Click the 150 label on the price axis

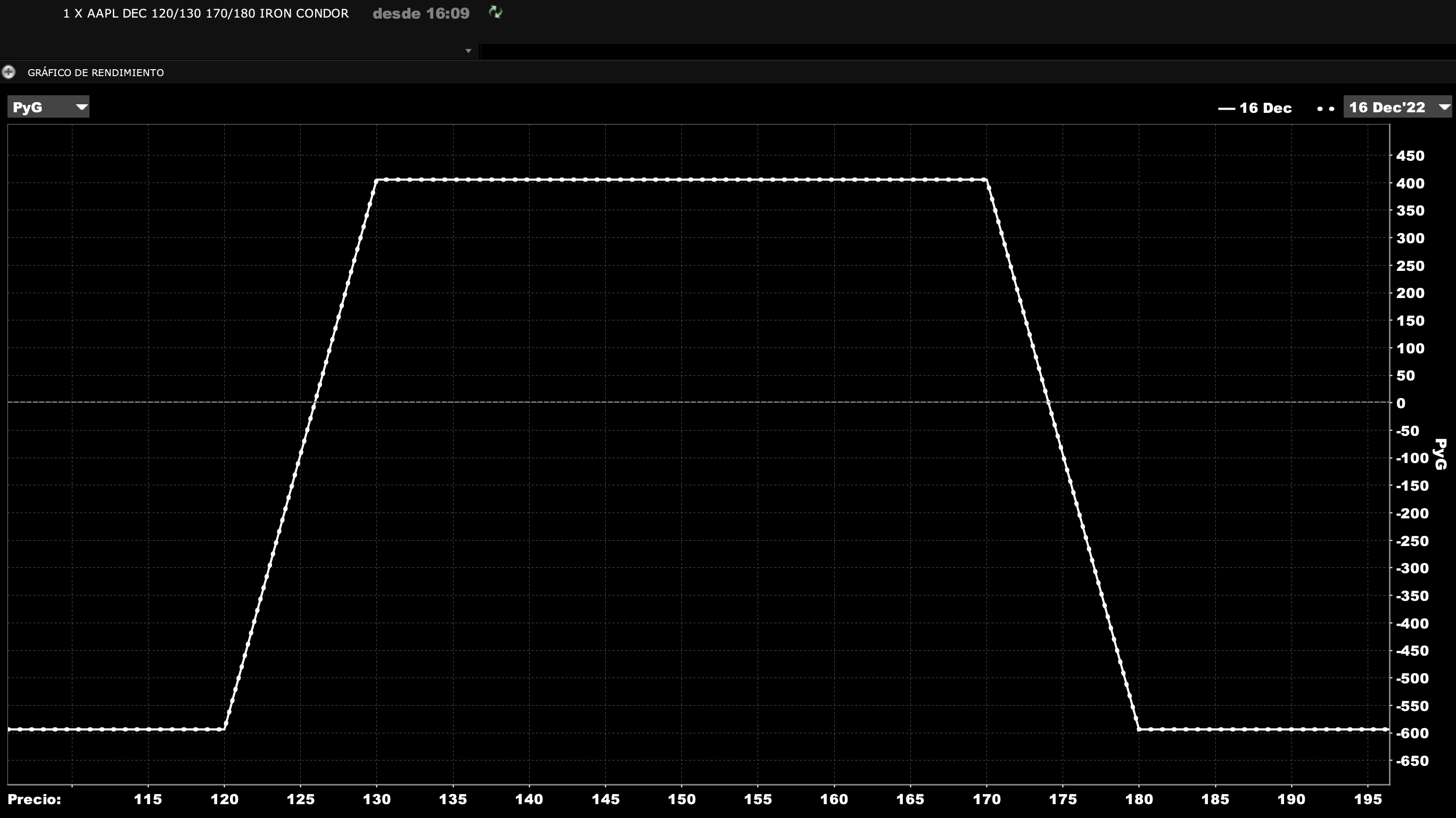pos(681,799)
